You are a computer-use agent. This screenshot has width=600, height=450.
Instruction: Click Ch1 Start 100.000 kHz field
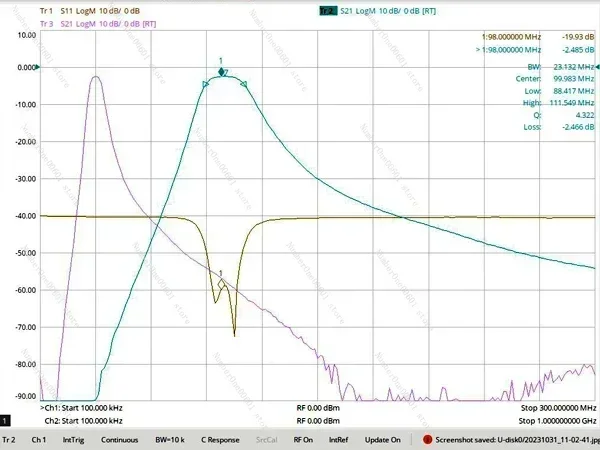click(x=81, y=408)
